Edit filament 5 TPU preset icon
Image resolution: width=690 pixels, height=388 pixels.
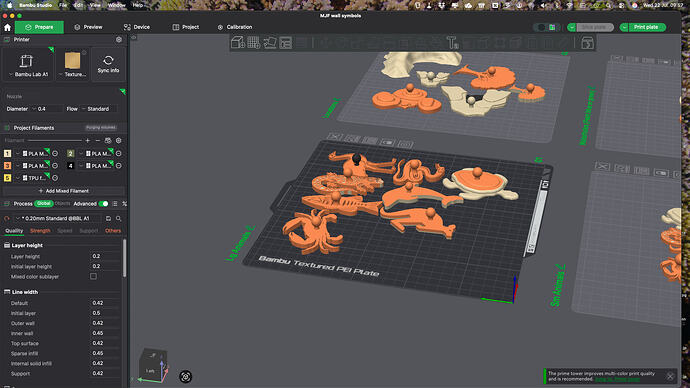coord(55,178)
